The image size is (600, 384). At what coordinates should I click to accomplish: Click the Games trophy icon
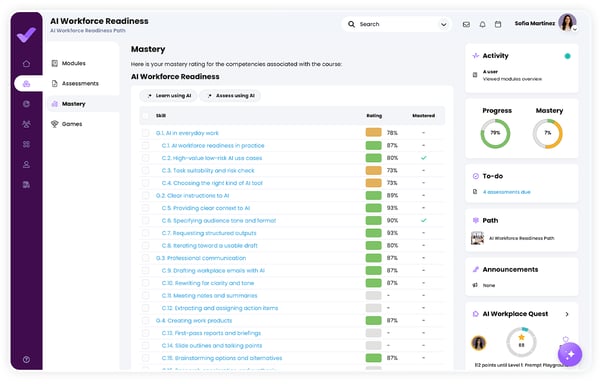tap(55, 124)
